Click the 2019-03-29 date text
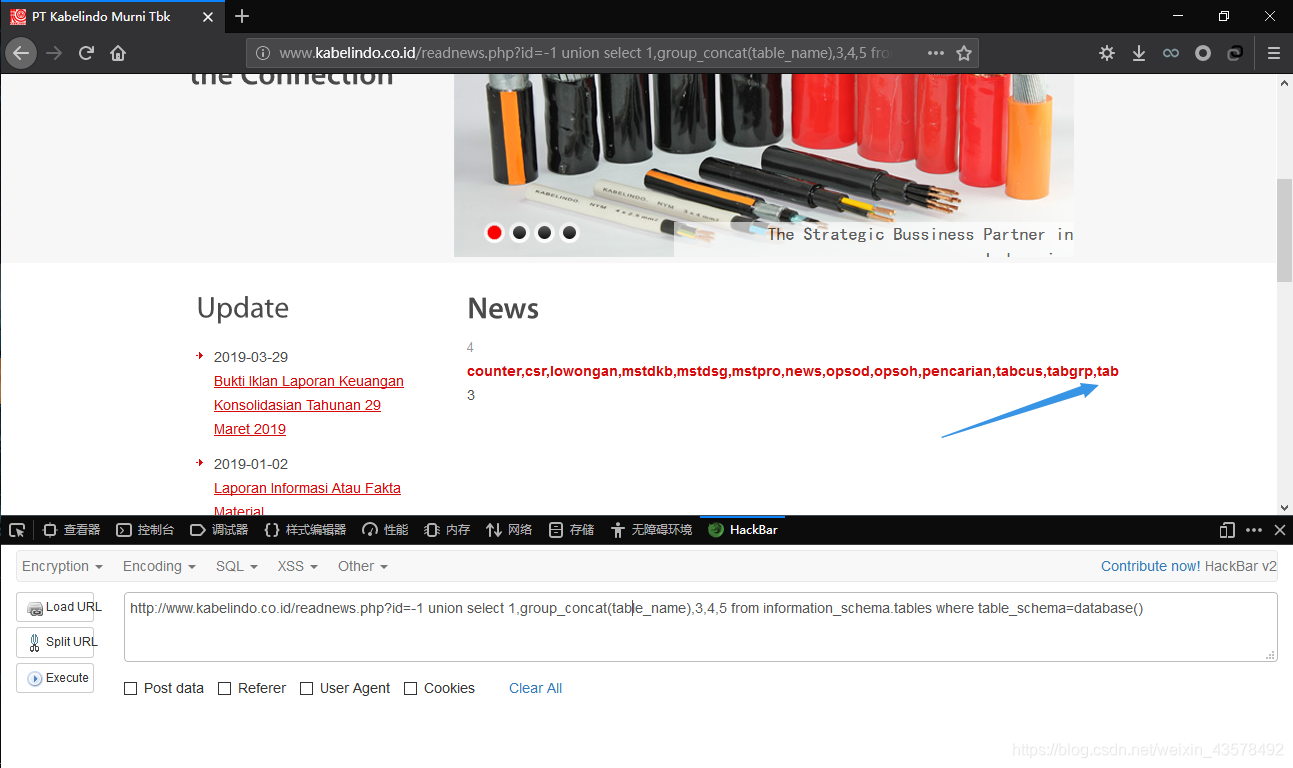Viewport: 1293px width, 768px height. tap(251, 357)
